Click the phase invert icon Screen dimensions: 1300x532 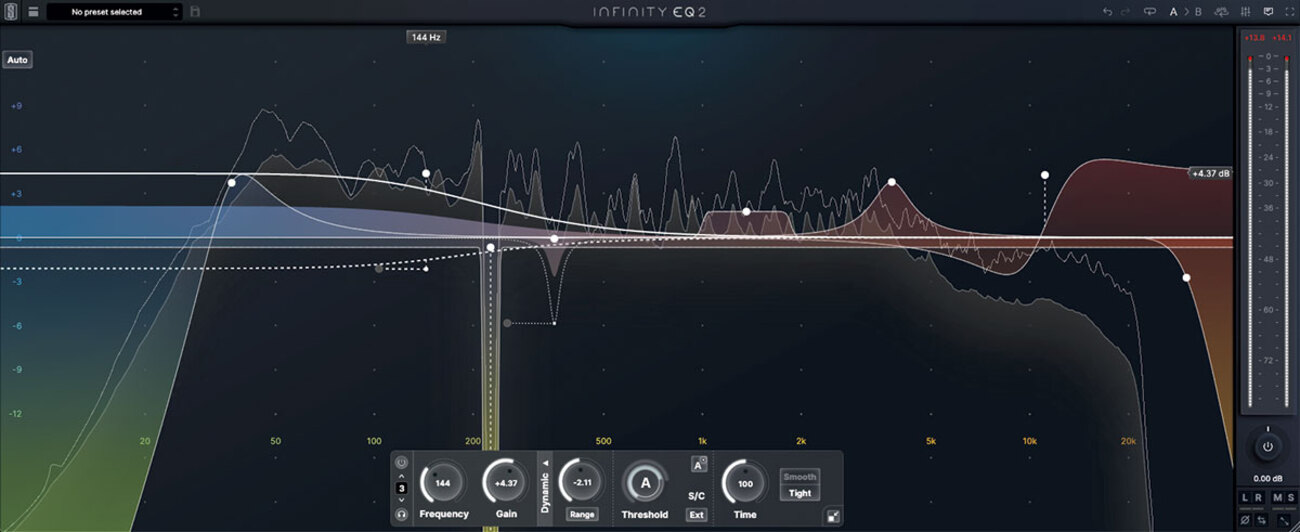click(1246, 520)
